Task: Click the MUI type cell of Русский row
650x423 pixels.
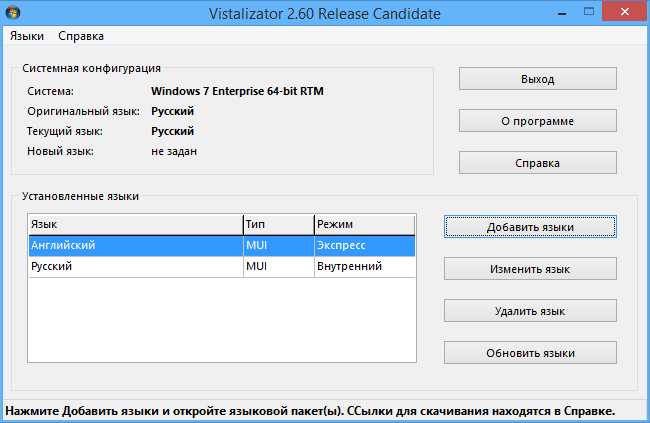Action: point(277,267)
